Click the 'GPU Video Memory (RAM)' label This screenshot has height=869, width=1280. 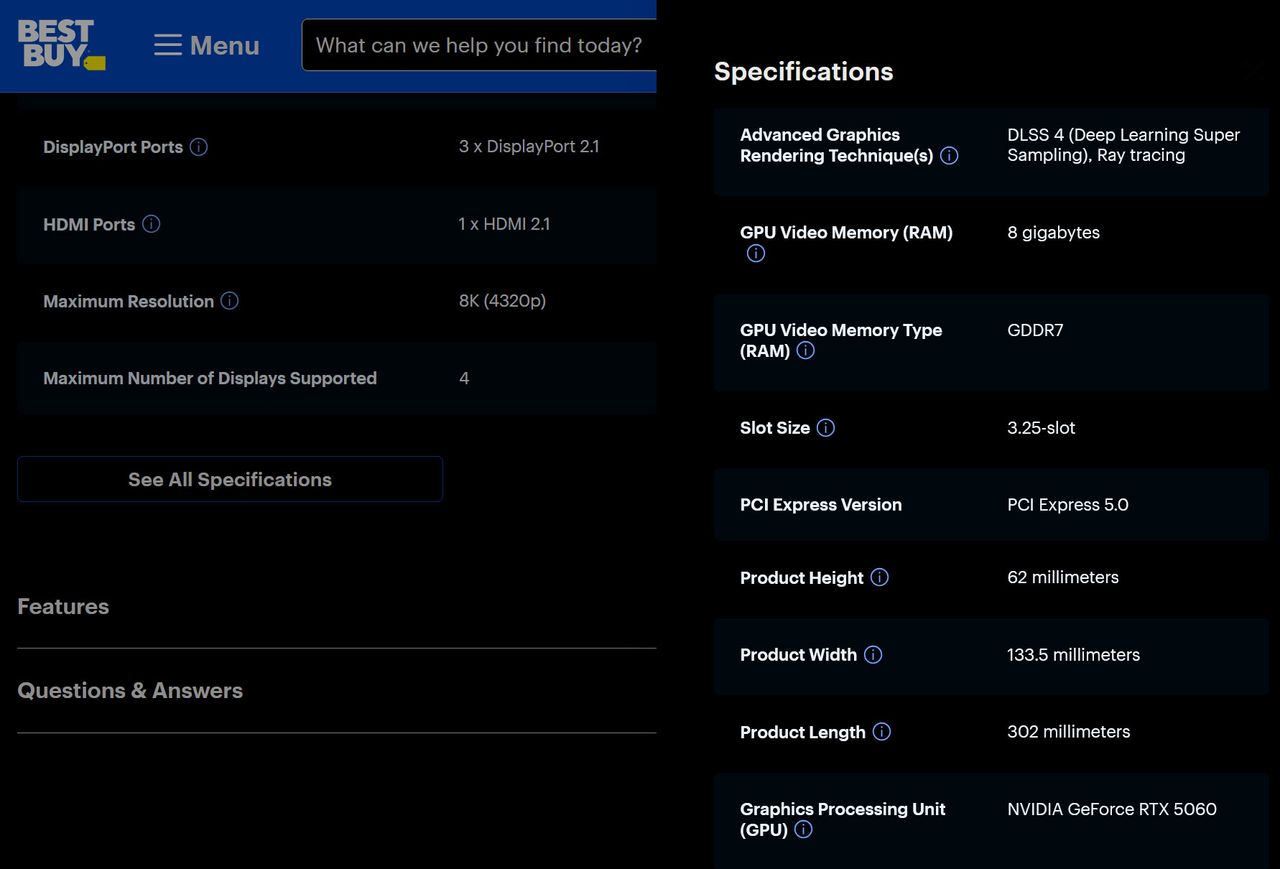846,233
